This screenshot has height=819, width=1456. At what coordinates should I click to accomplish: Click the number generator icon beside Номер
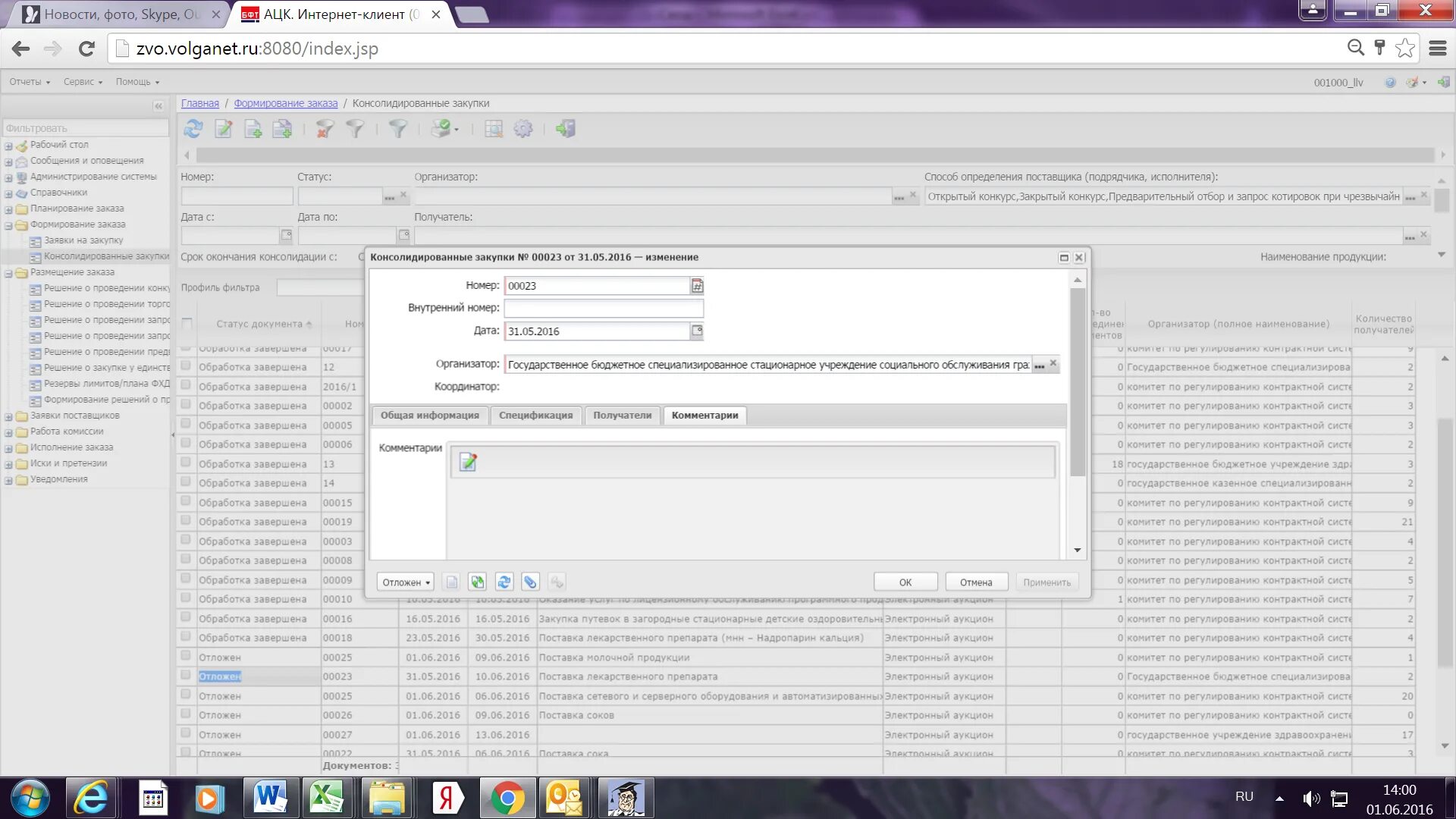(696, 286)
